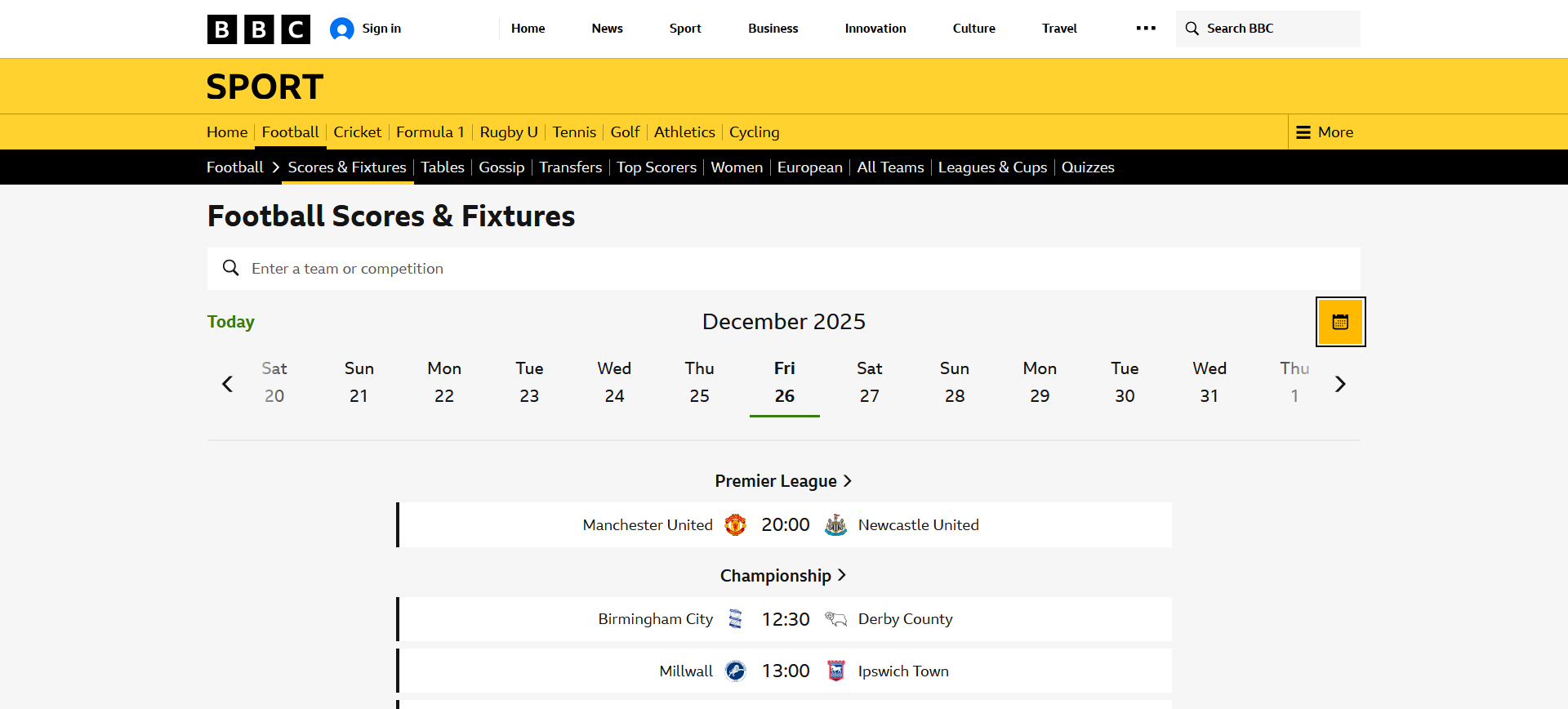Click the Newcastle United club crest
The image size is (1568, 709).
pyautogui.click(x=835, y=525)
